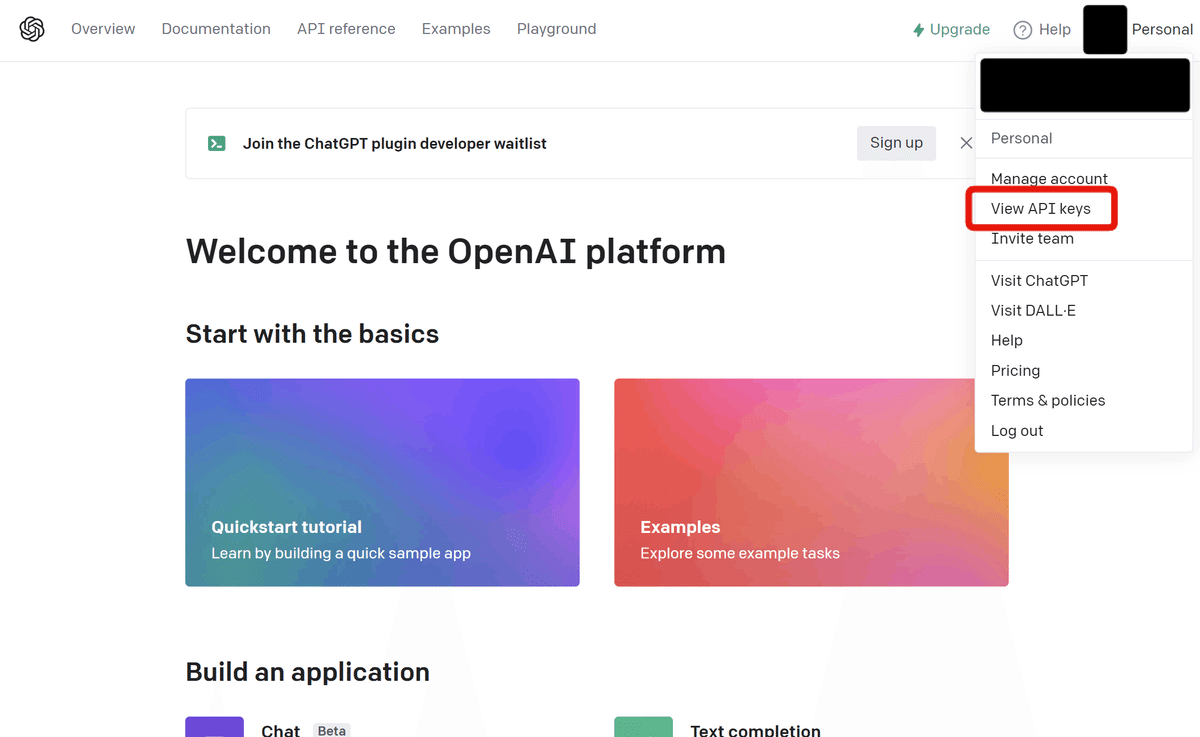This screenshot has height=737, width=1200.
Task: Go to the API reference tab
Action: (346, 29)
